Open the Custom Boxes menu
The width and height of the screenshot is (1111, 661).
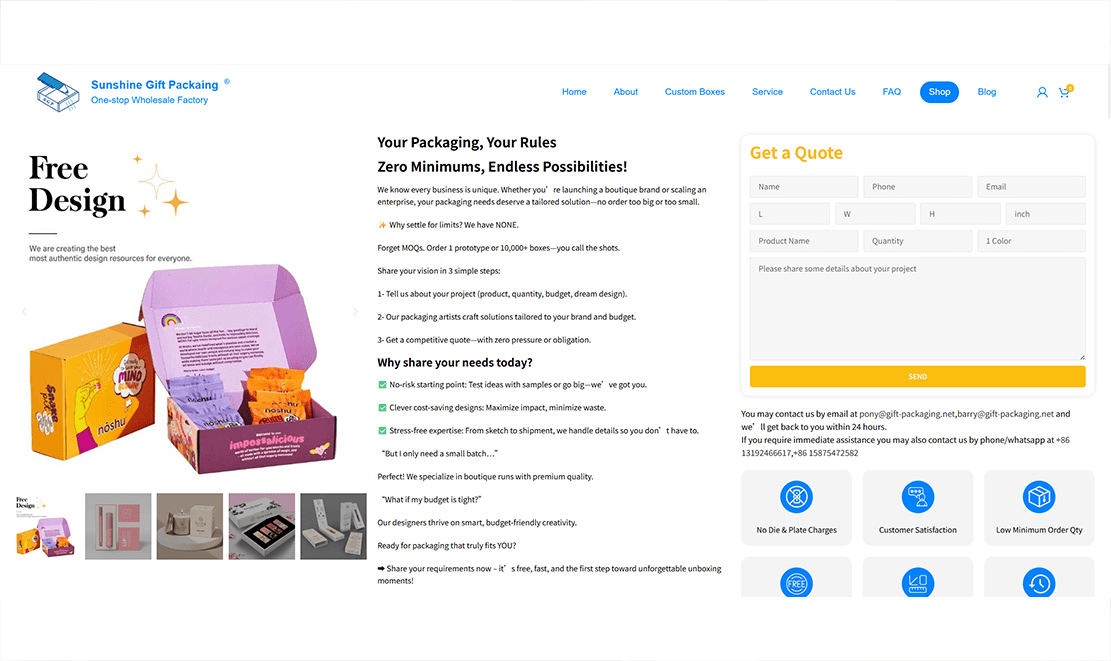point(694,92)
